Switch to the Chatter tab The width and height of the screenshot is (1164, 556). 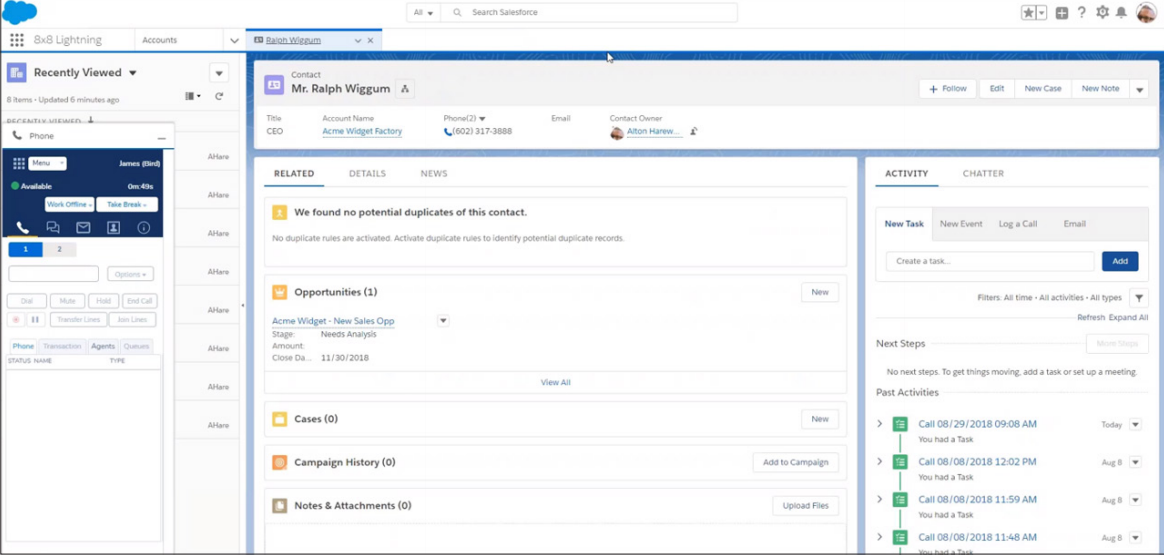pyautogui.click(x=983, y=174)
